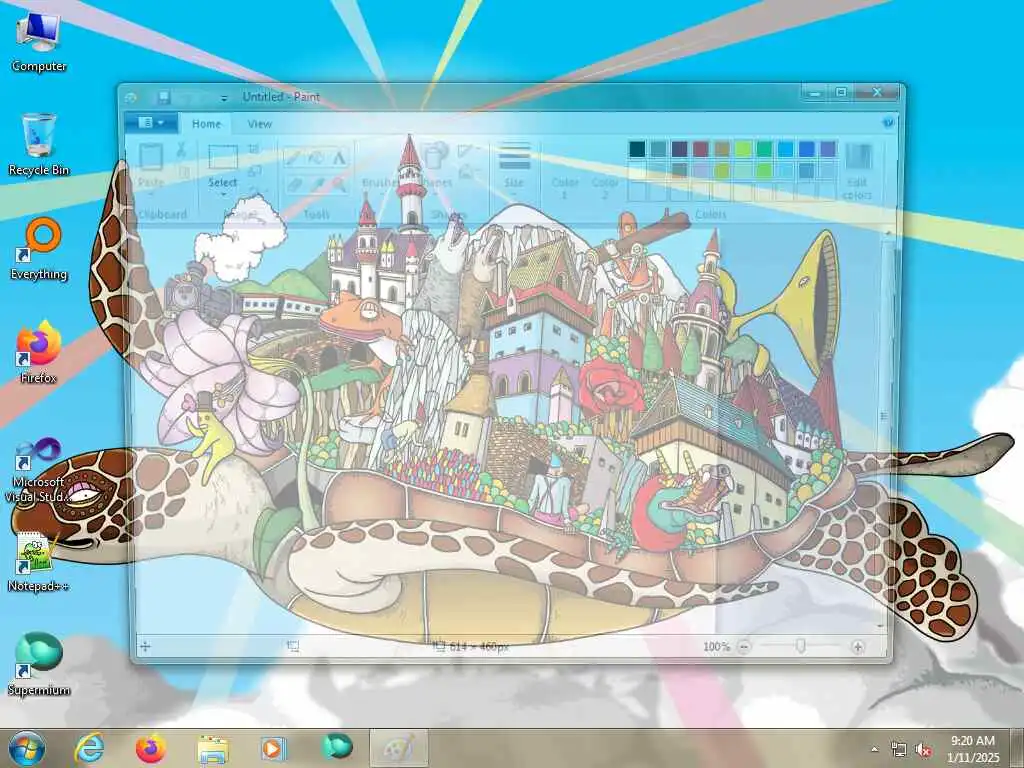
Task: Click the Cut scissors icon
Action: coord(182,150)
